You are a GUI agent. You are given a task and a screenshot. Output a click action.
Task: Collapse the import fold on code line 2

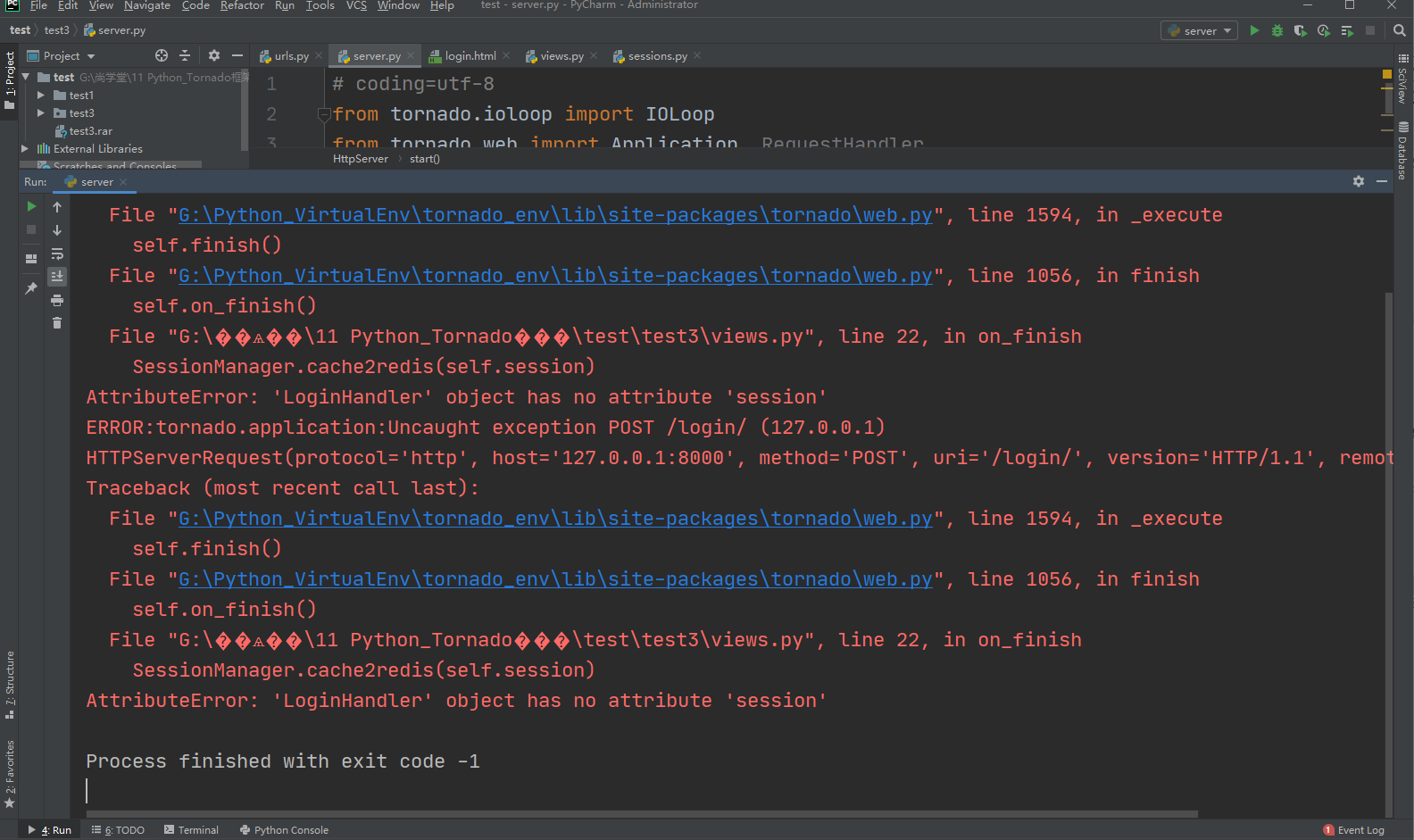324,114
